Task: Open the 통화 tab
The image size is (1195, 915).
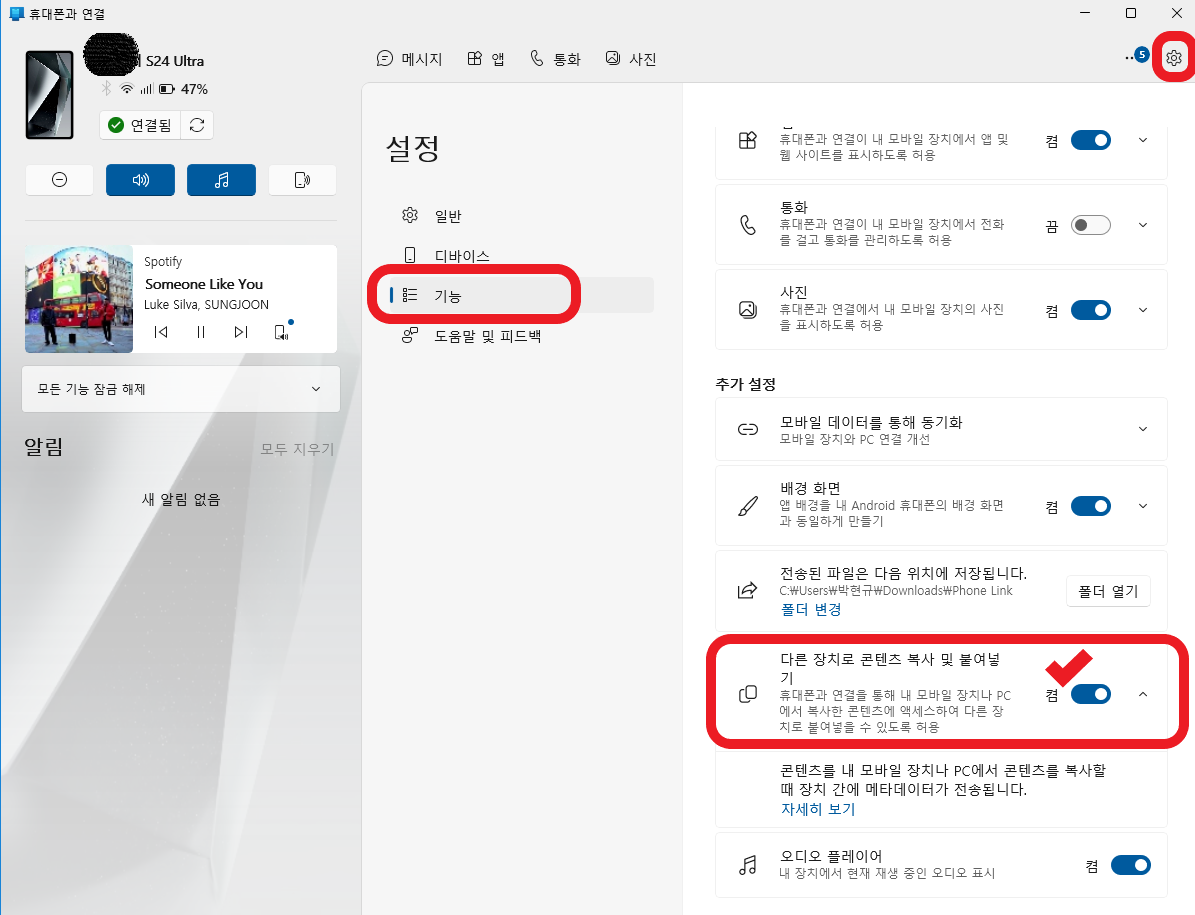Action: (x=556, y=59)
